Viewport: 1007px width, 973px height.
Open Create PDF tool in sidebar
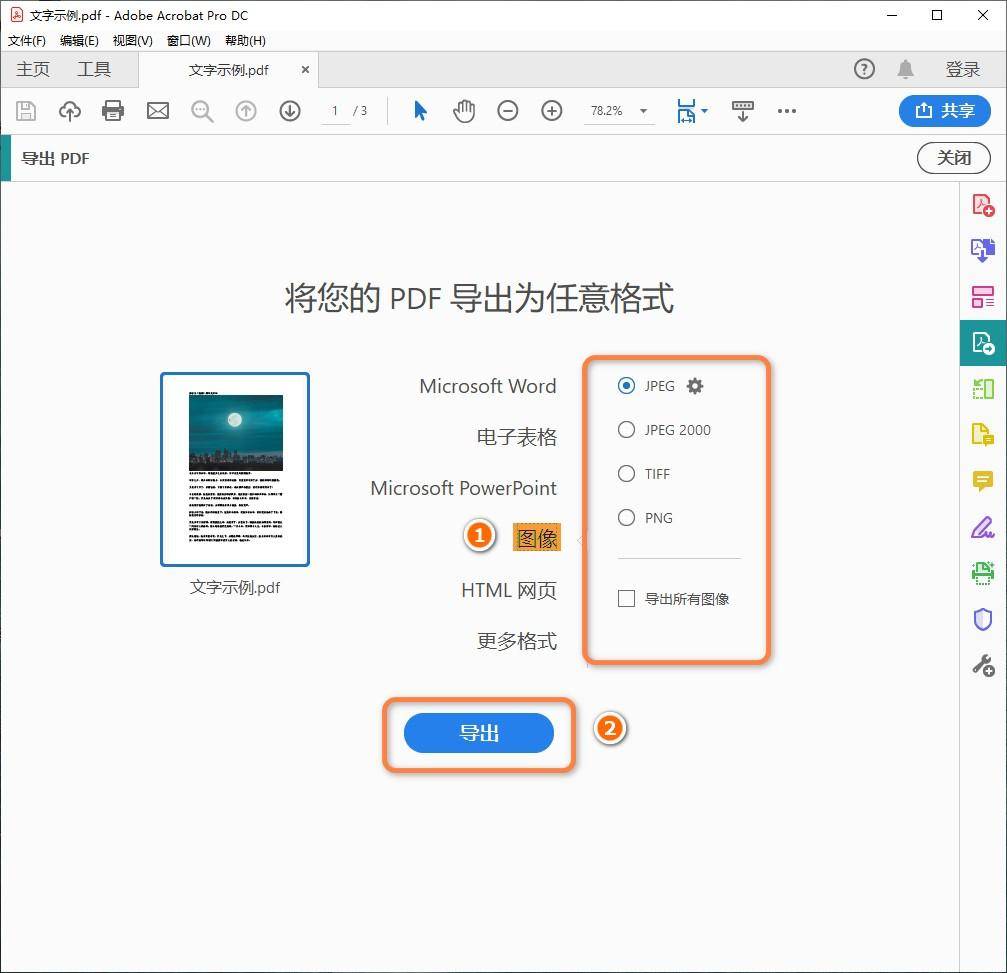click(983, 205)
